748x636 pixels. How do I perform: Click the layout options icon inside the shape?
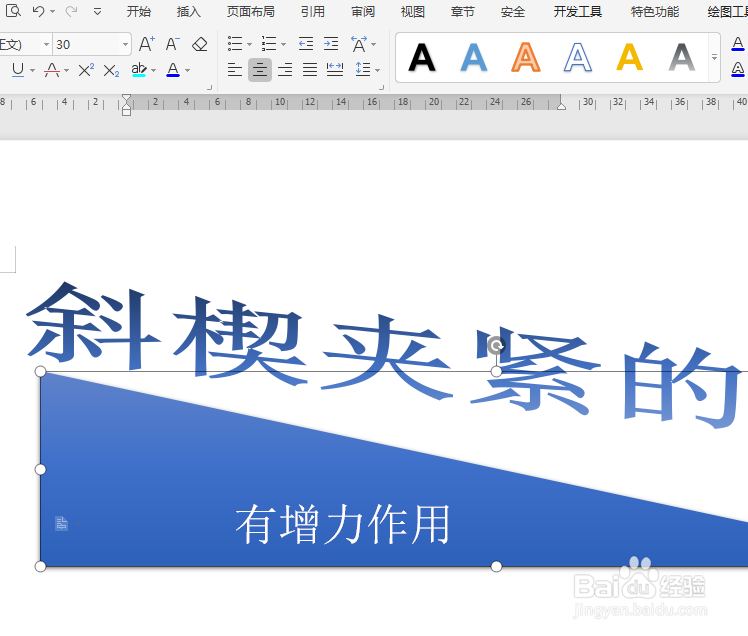point(62,523)
